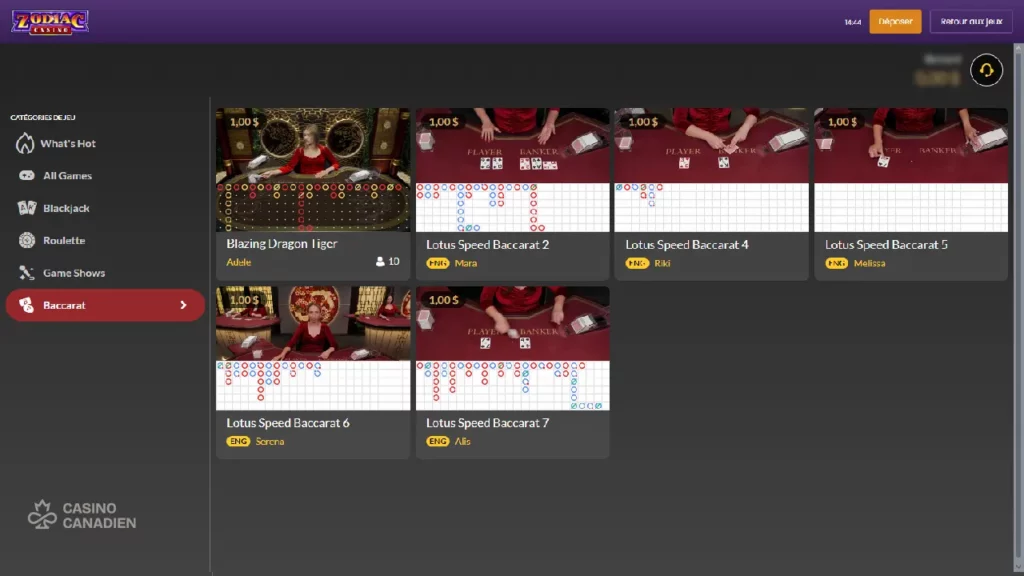Click the ENG badge on Lotus Speed Baccarat 4
The width and height of the screenshot is (1024, 576).
(x=637, y=263)
